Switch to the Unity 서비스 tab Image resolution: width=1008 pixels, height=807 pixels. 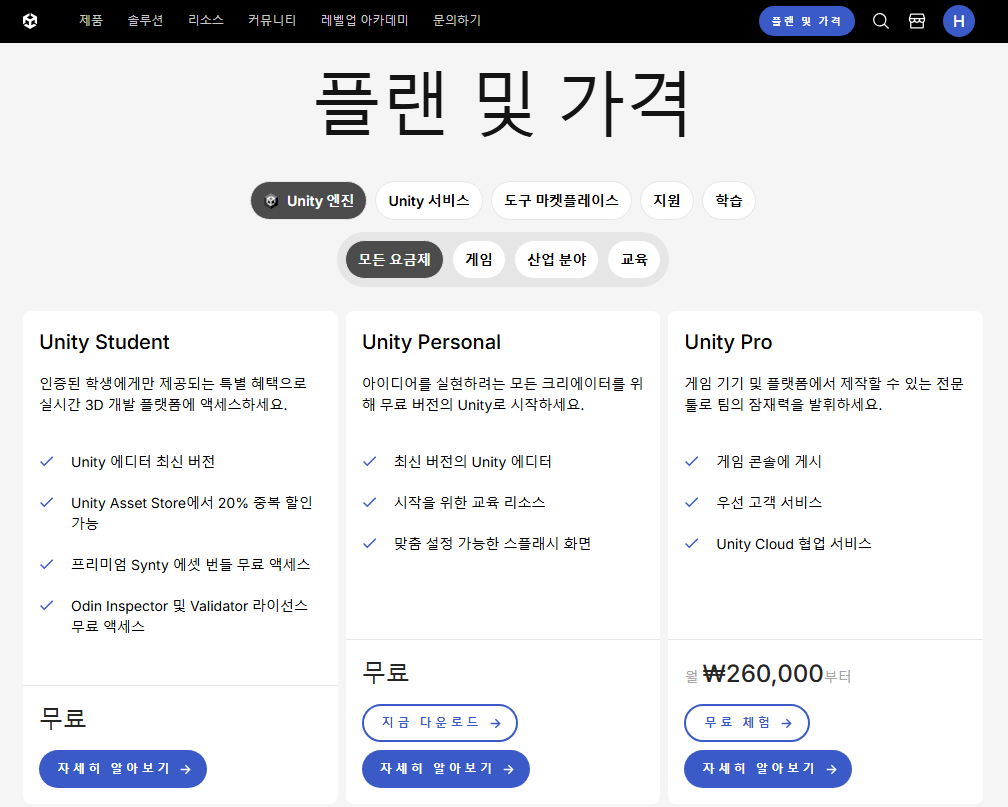[429, 201]
